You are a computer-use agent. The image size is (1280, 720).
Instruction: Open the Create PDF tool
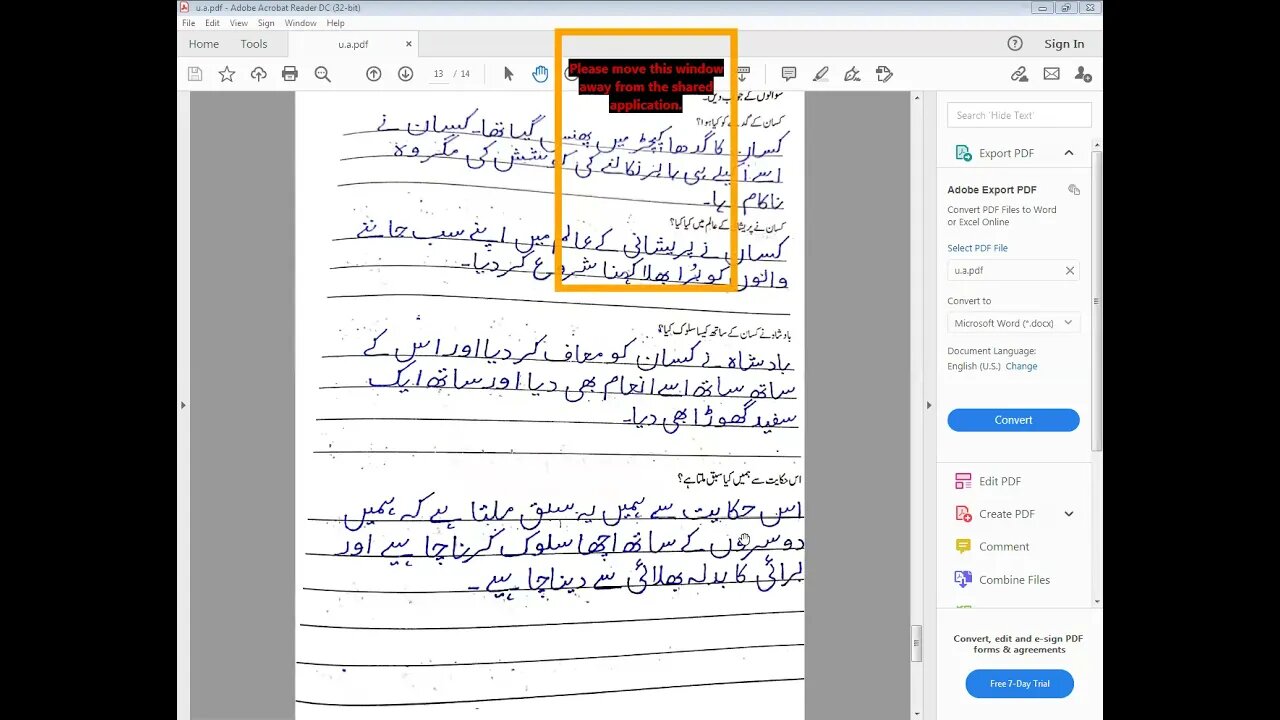pos(1006,514)
